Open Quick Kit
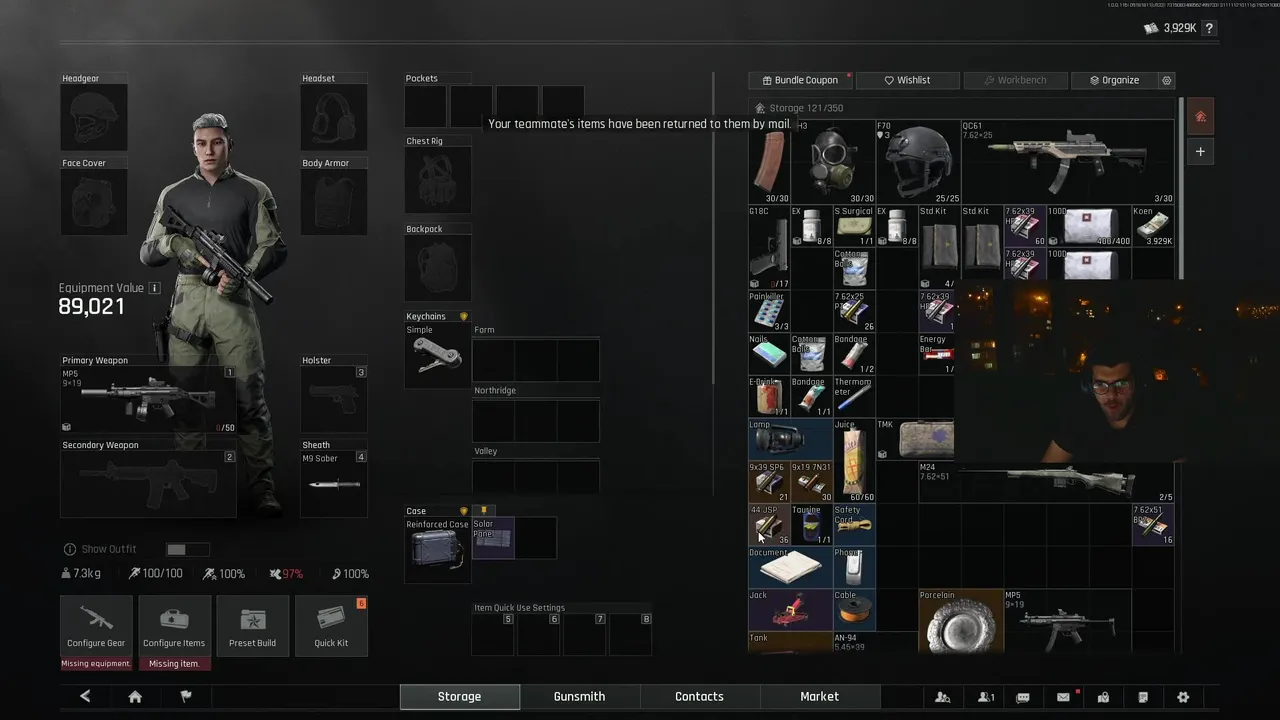Image resolution: width=1280 pixels, height=720 pixels. (x=331, y=626)
